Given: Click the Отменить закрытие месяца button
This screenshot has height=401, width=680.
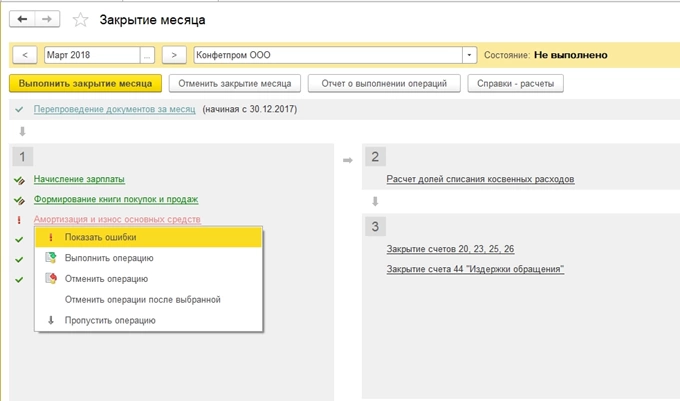Looking at the screenshot, I should [x=235, y=83].
